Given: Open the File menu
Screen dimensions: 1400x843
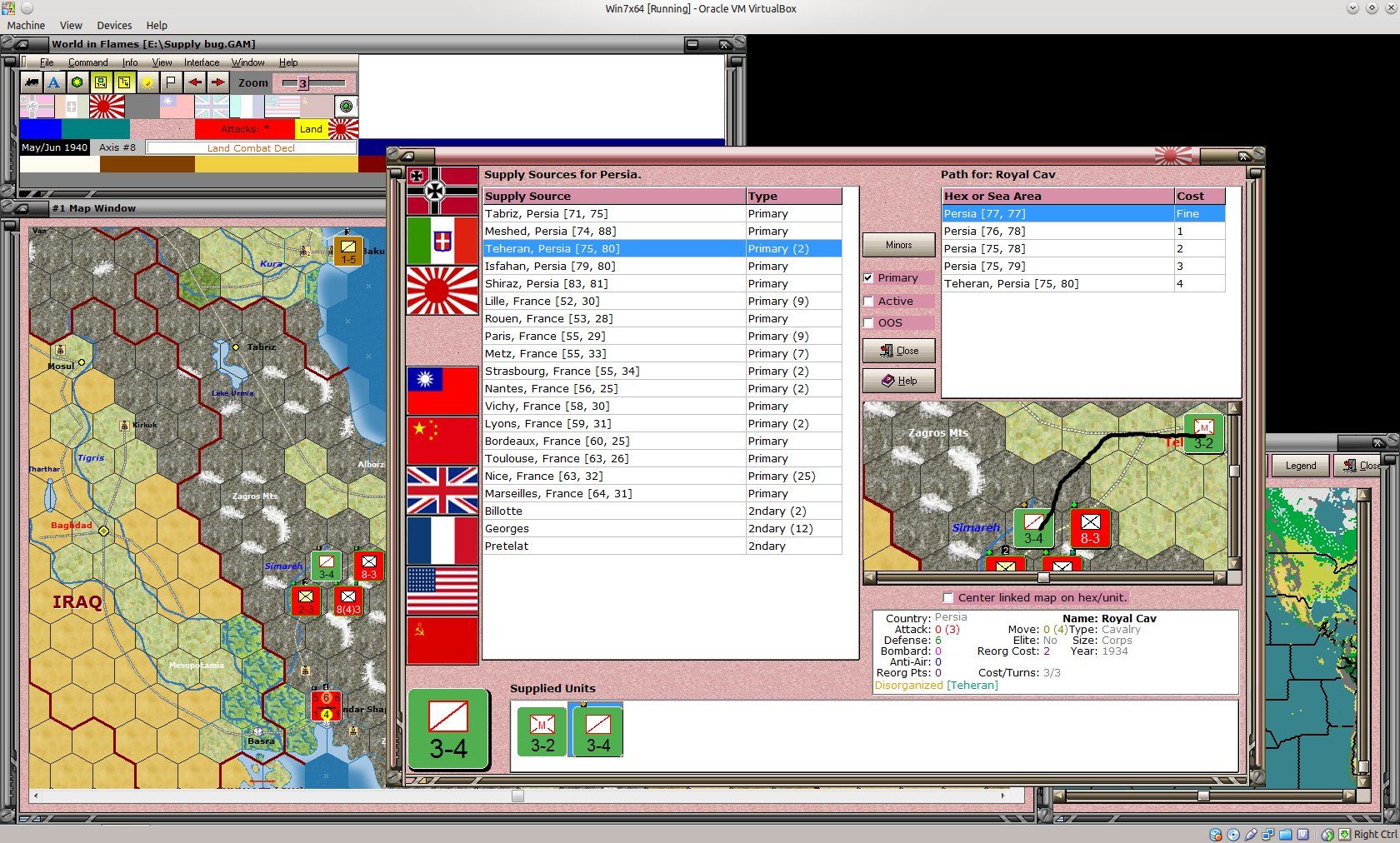Looking at the screenshot, I should pos(47,62).
